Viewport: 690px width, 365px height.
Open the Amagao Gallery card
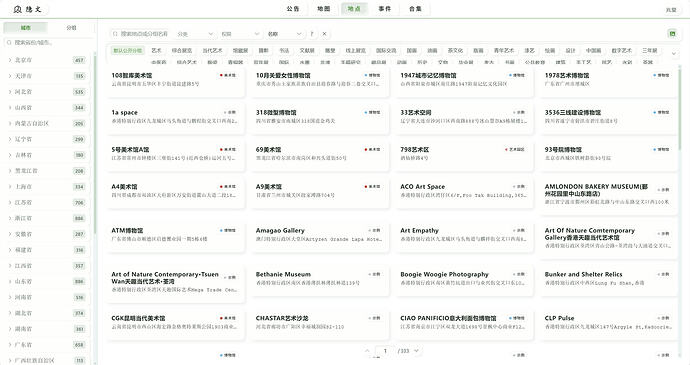pyautogui.click(x=320, y=237)
